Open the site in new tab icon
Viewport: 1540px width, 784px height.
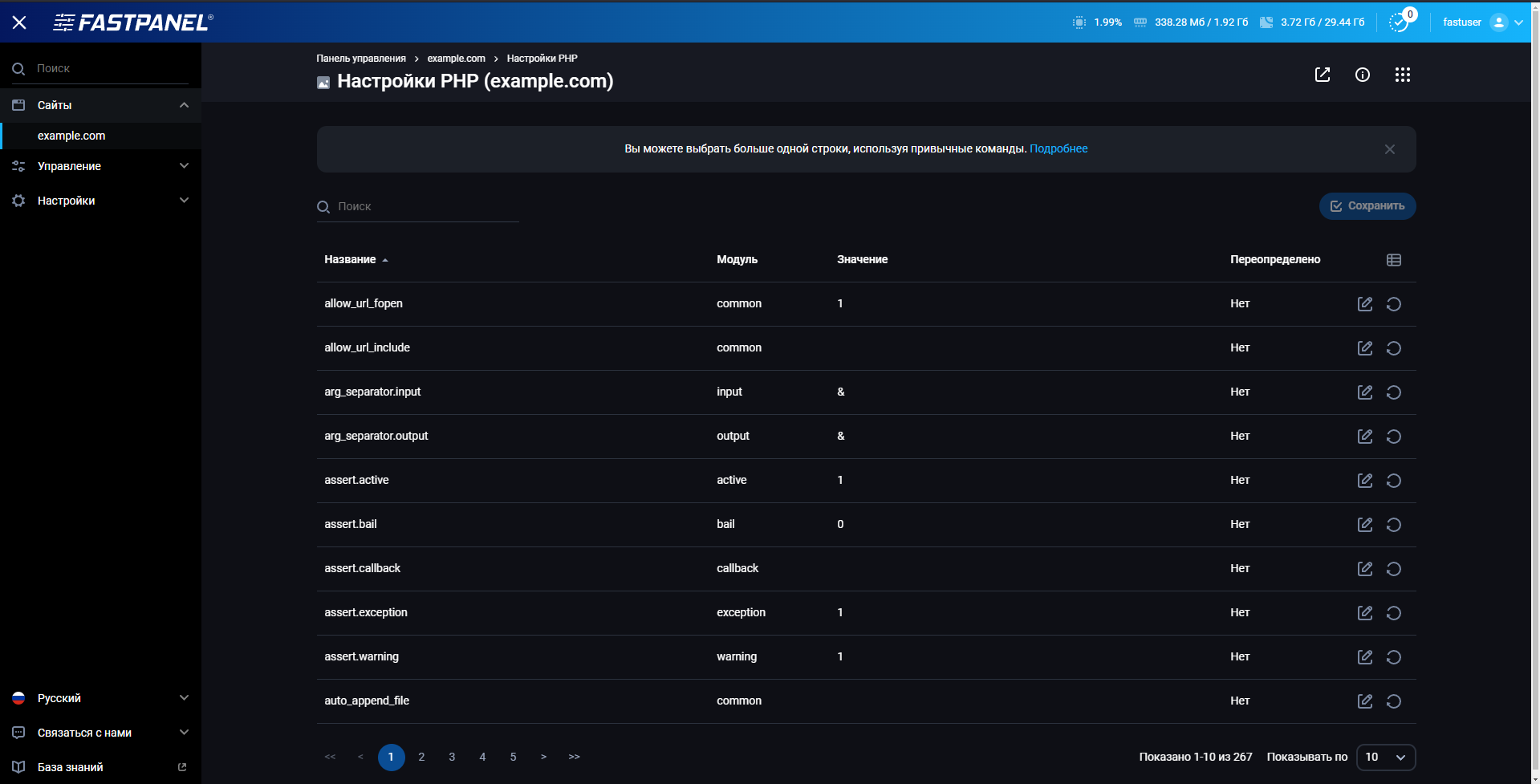tap(1323, 75)
